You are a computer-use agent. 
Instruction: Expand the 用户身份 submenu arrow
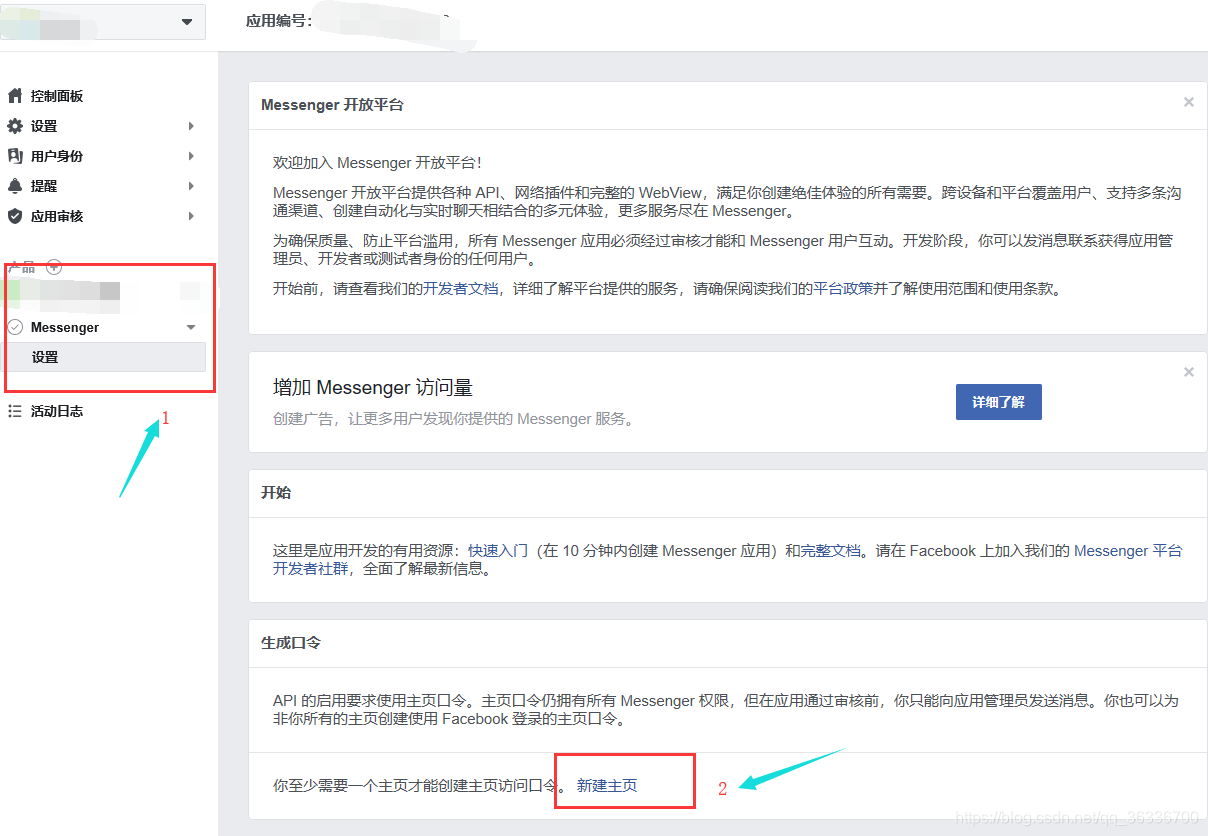click(x=191, y=156)
